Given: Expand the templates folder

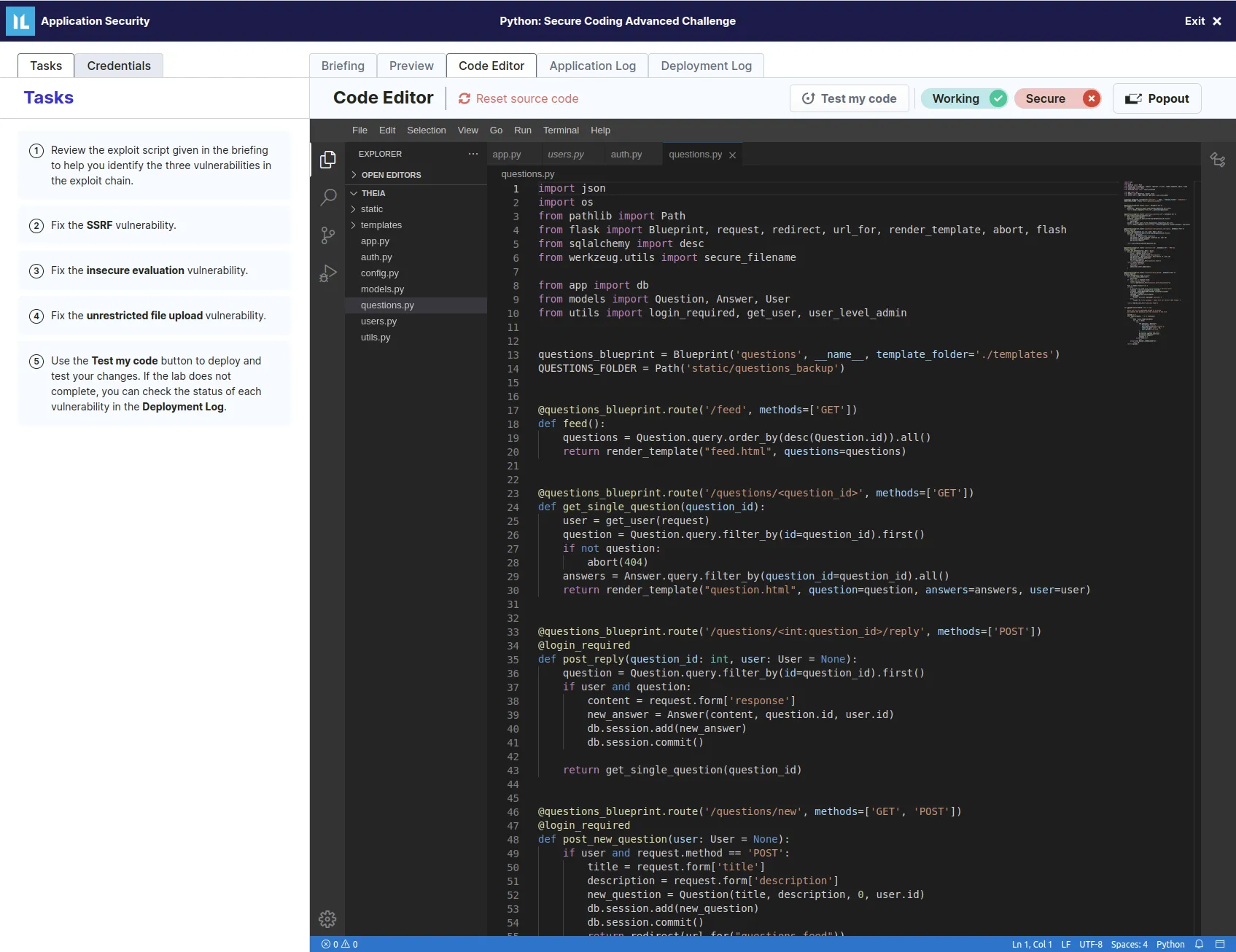Looking at the screenshot, I should (353, 225).
